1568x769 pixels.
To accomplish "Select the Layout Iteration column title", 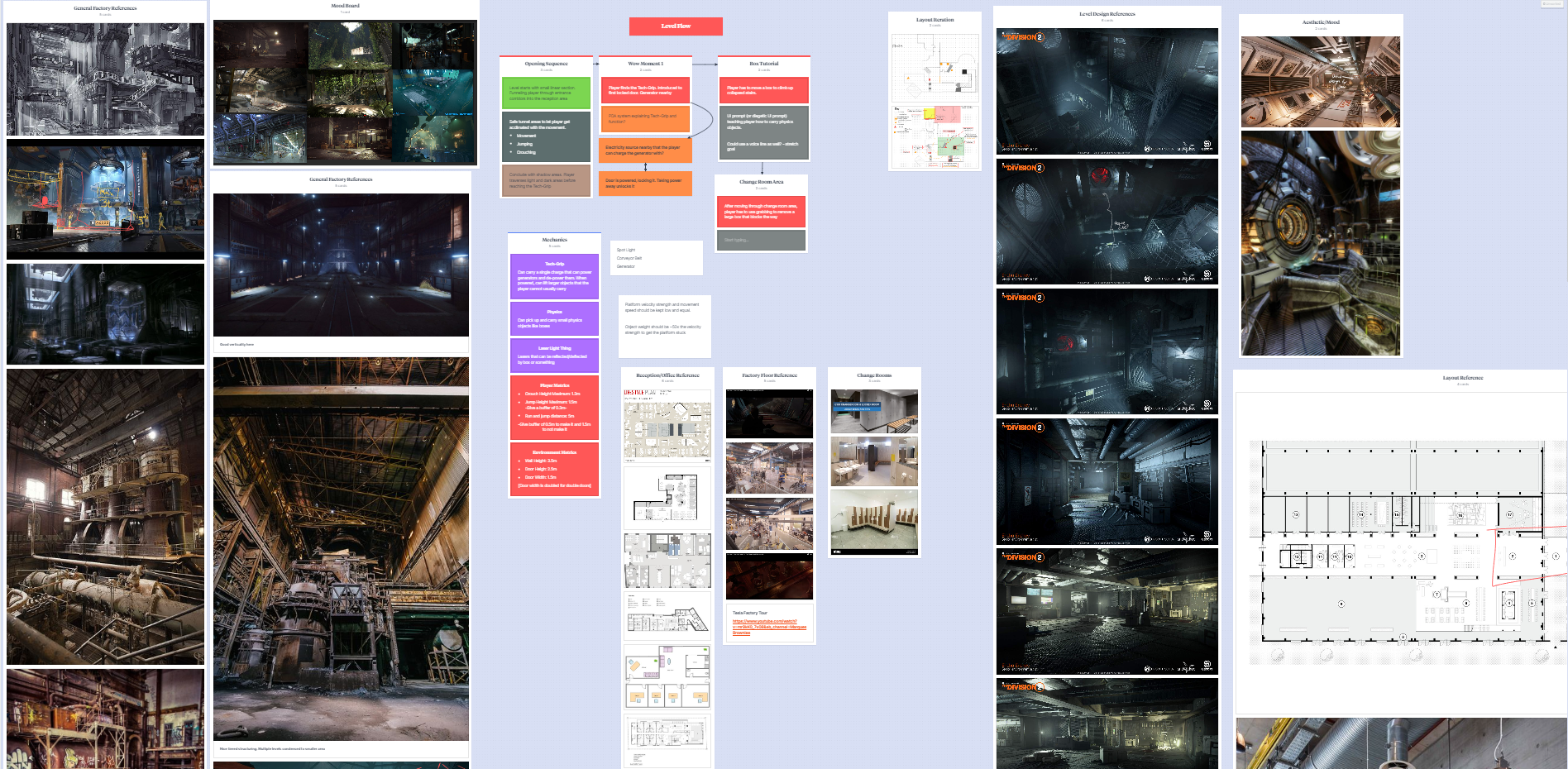I will (935, 20).
